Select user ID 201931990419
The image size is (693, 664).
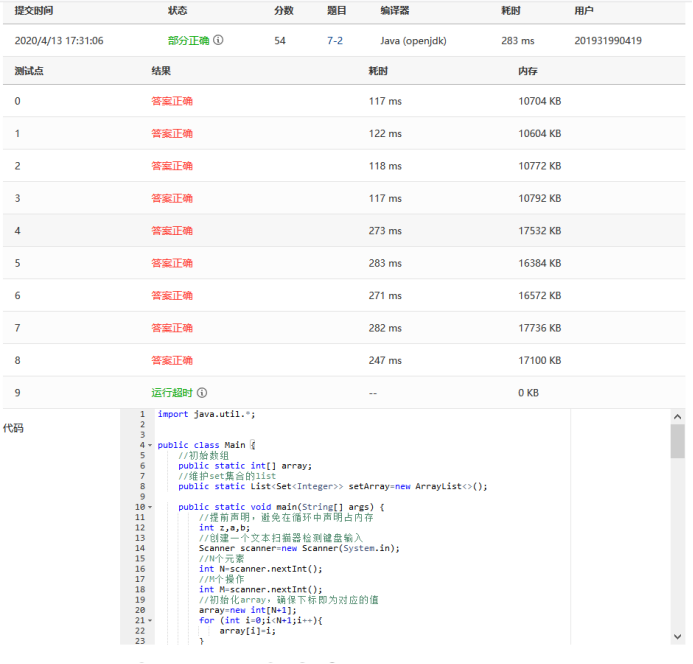click(x=608, y=41)
